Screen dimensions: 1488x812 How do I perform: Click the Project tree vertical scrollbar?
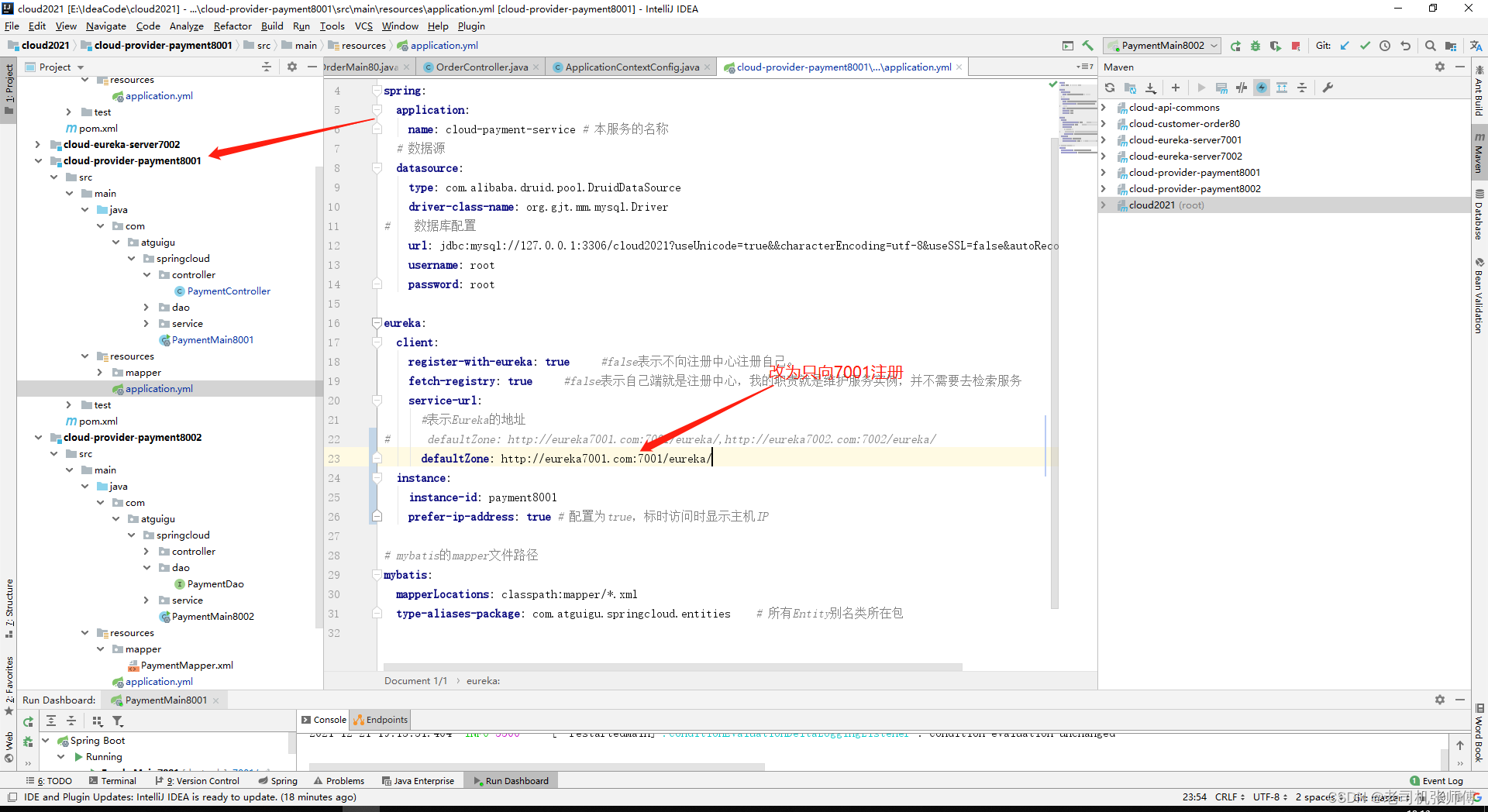319,395
